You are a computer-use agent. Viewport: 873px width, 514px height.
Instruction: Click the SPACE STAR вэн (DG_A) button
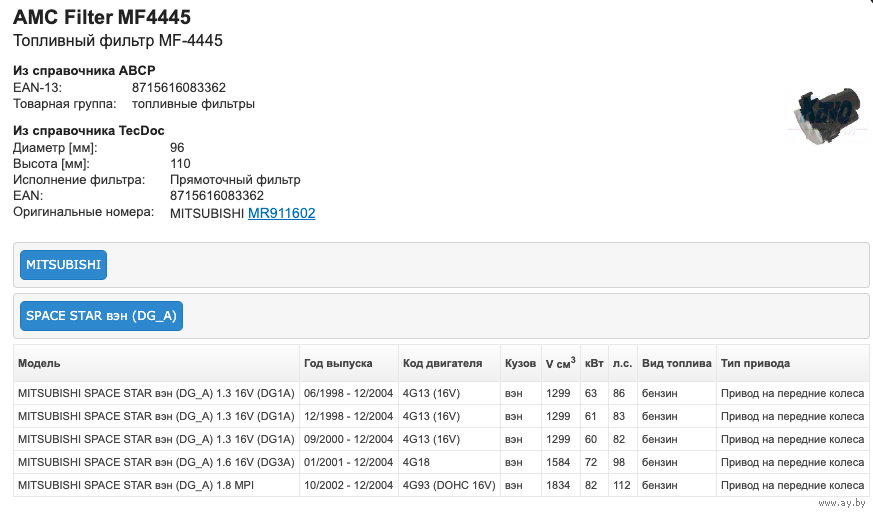[x=101, y=316]
